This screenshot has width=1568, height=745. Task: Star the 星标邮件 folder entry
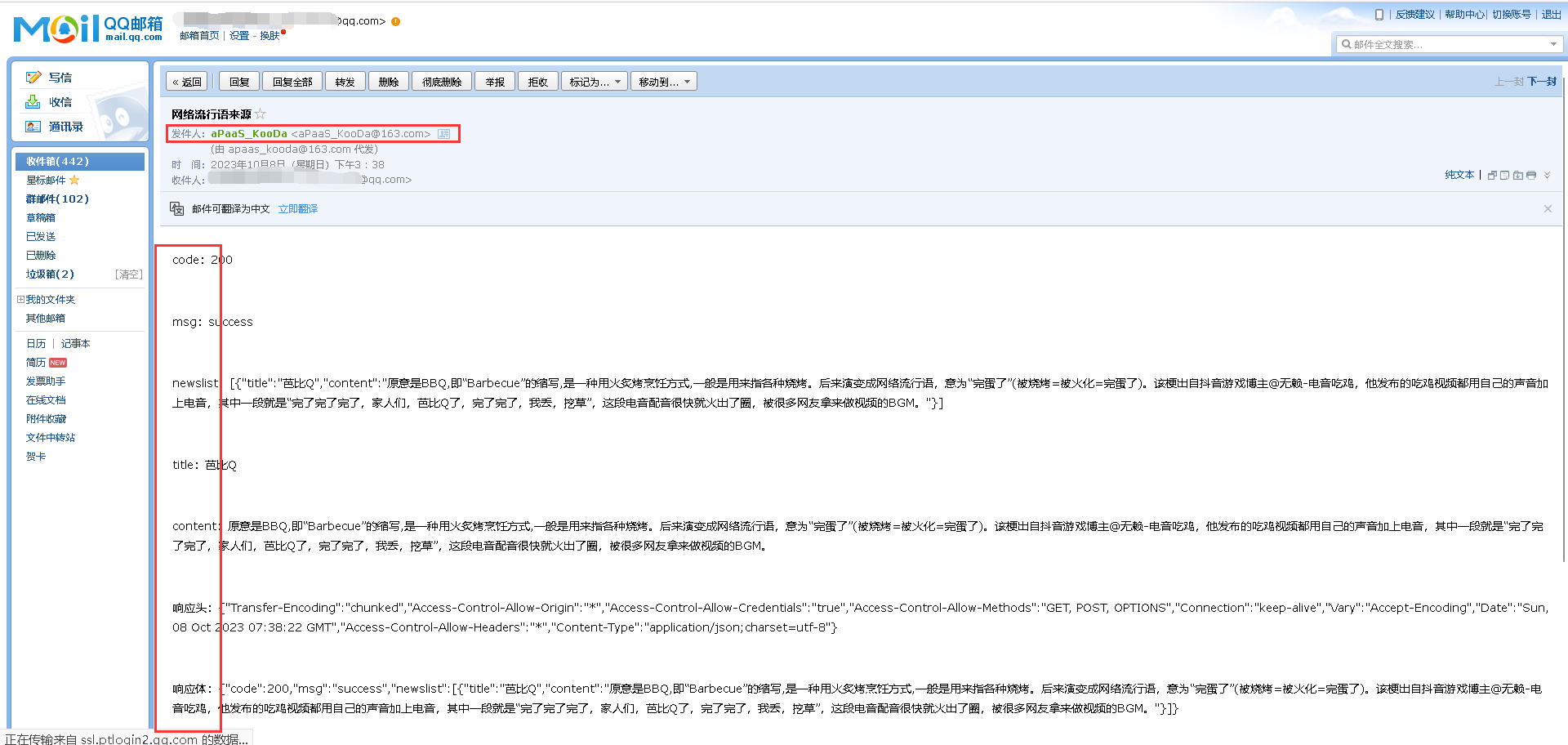pos(76,180)
